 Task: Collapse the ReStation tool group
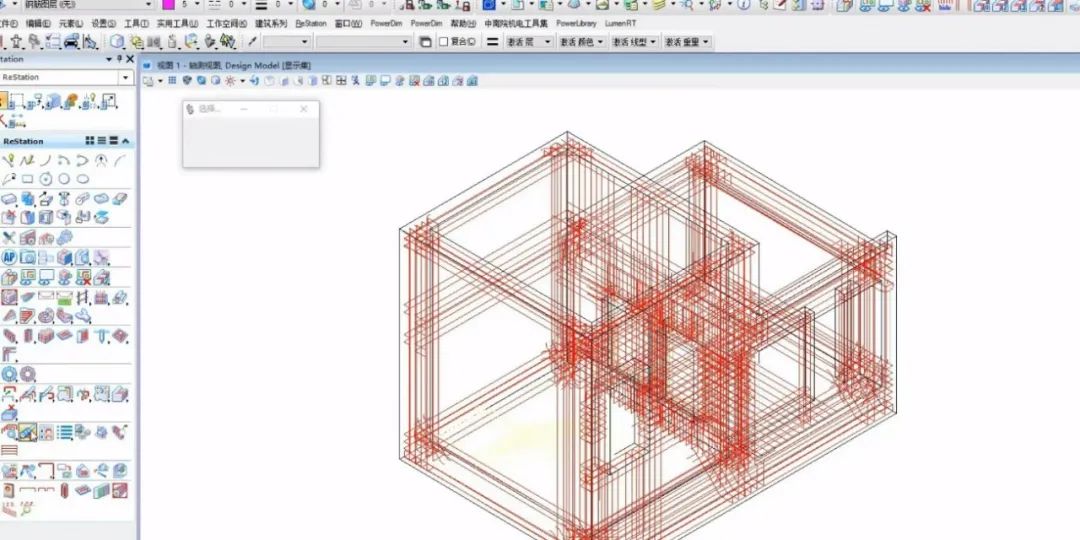point(126,141)
